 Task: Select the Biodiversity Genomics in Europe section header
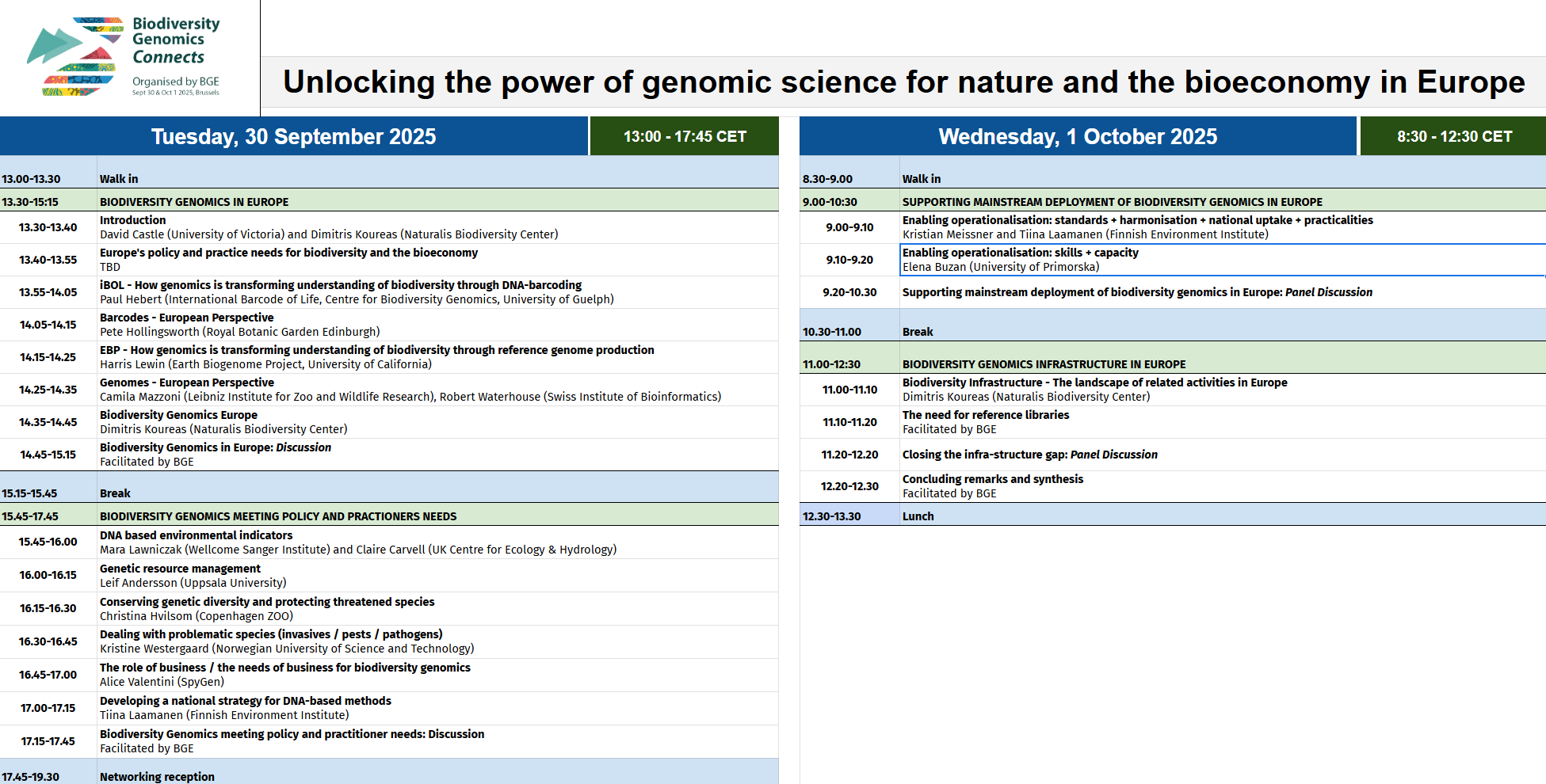(389, 200)
